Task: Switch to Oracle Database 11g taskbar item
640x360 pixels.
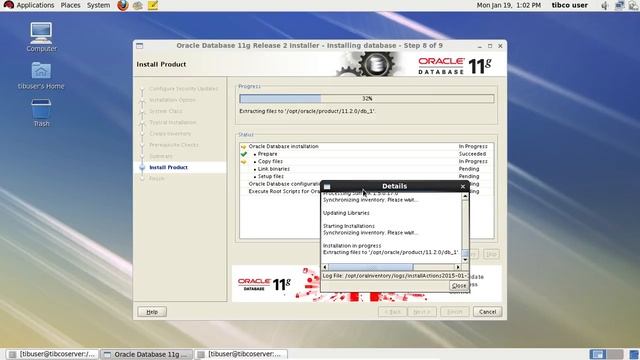Action: coord(147,354)
